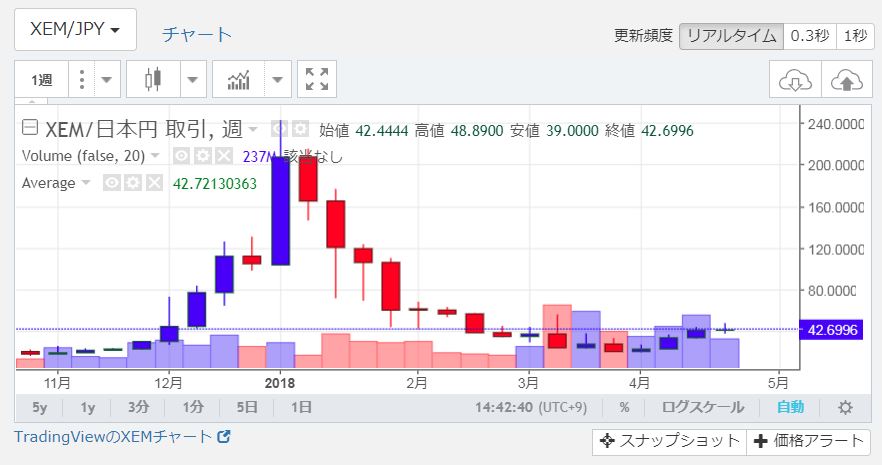Screen dimensions: 882x465
Task: Click the small collapse arrow above legend
Action: (x=32, y=102)
